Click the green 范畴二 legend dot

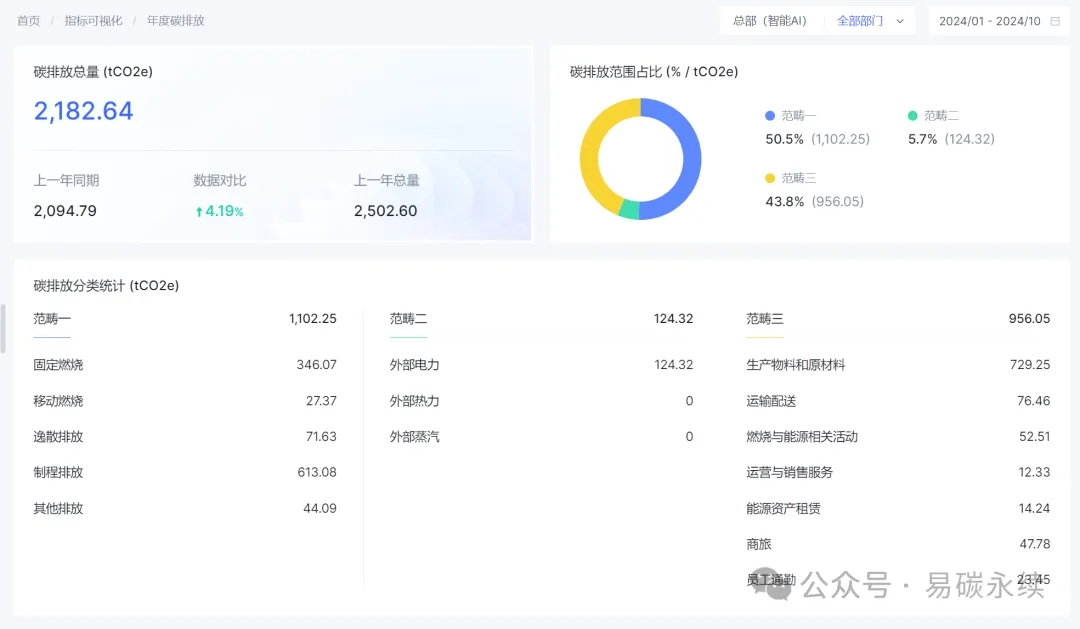click(x=912, y=116)
